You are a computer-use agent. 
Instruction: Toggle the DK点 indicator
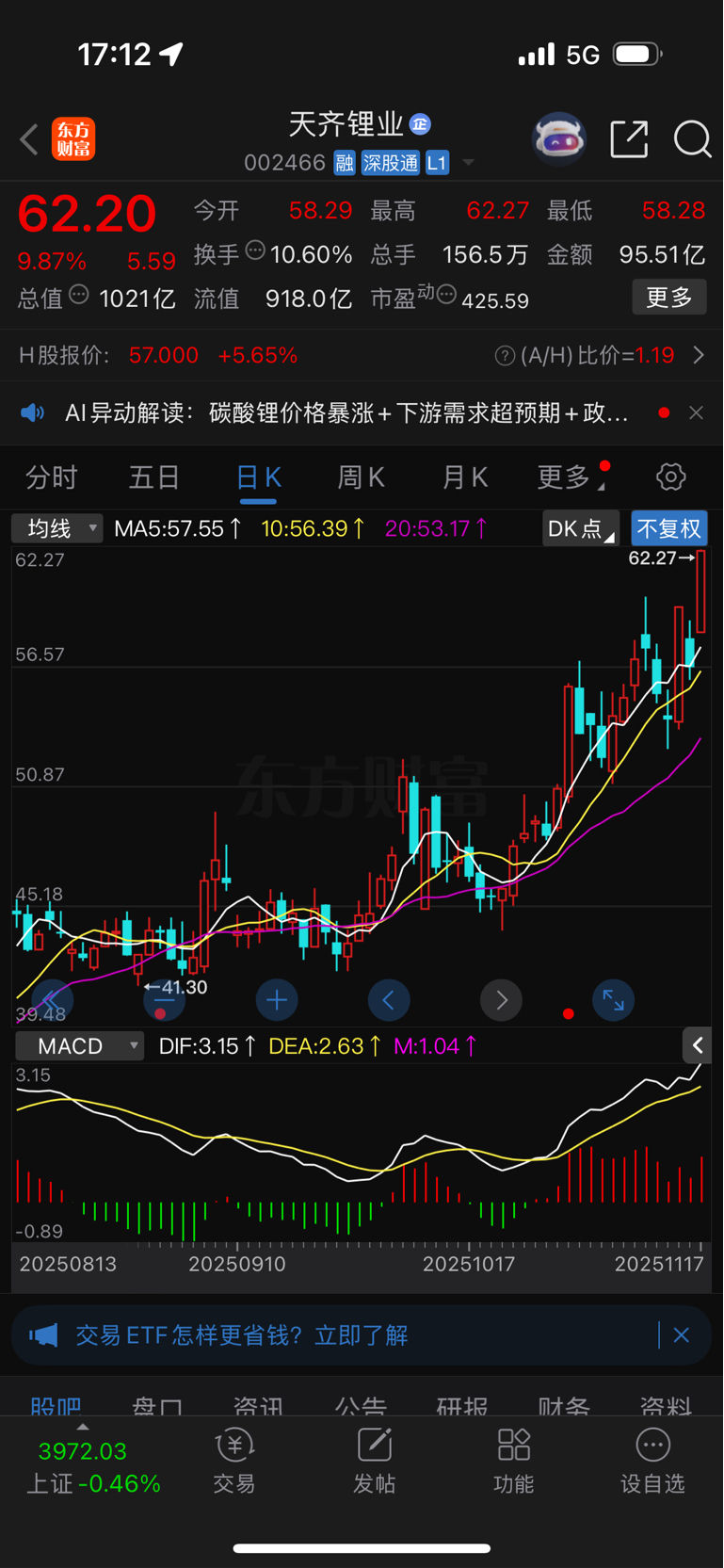click(x=581, y=528)
